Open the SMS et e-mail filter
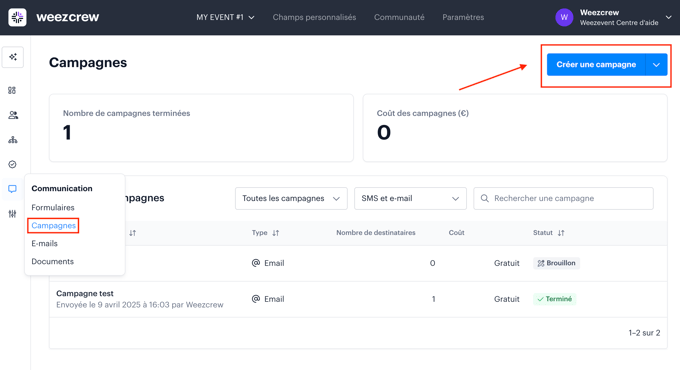680x370 pixels. pyautogui.click(x=410, y=198)
